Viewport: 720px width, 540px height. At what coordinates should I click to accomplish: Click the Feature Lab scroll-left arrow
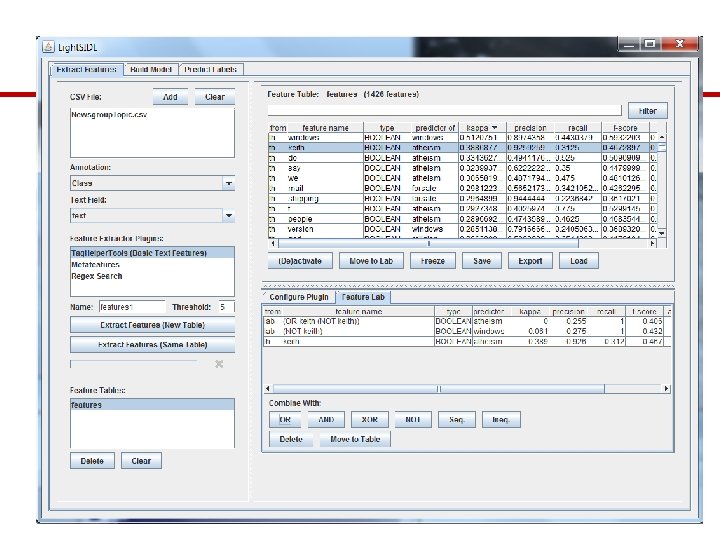[268, 389]
